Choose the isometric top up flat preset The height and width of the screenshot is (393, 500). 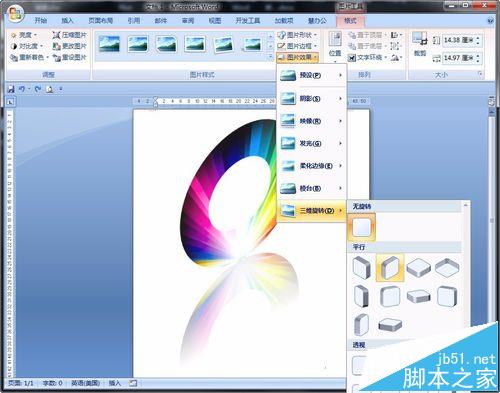click(x=419, y=268)
